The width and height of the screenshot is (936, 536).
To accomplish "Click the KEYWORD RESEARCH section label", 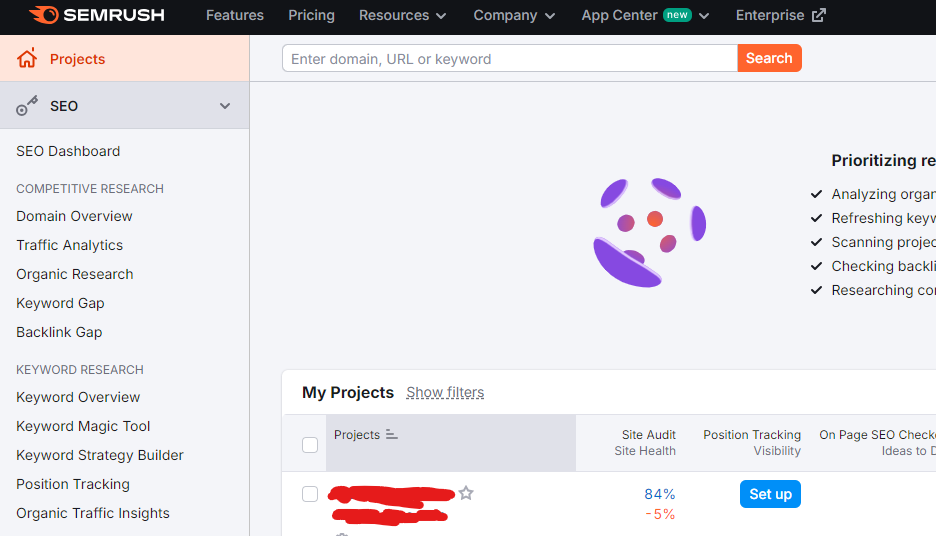I will click(80, 369).
